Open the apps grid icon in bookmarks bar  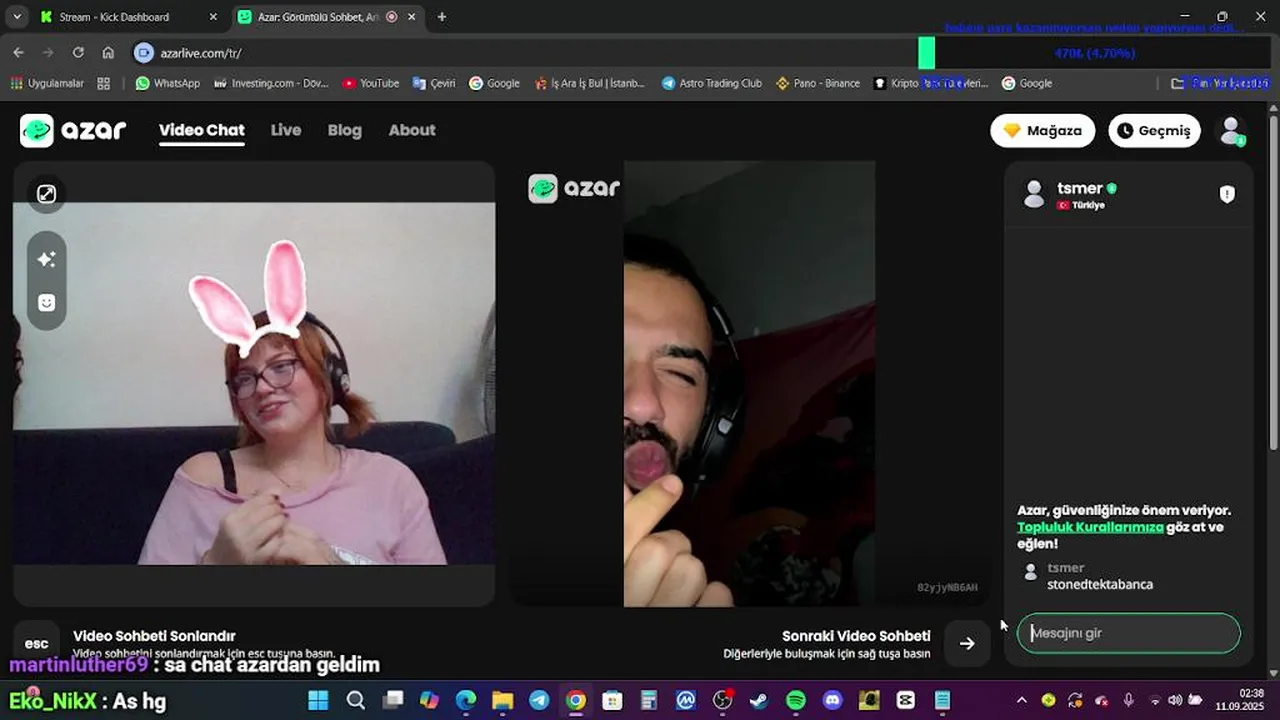(x=103, y=83)
